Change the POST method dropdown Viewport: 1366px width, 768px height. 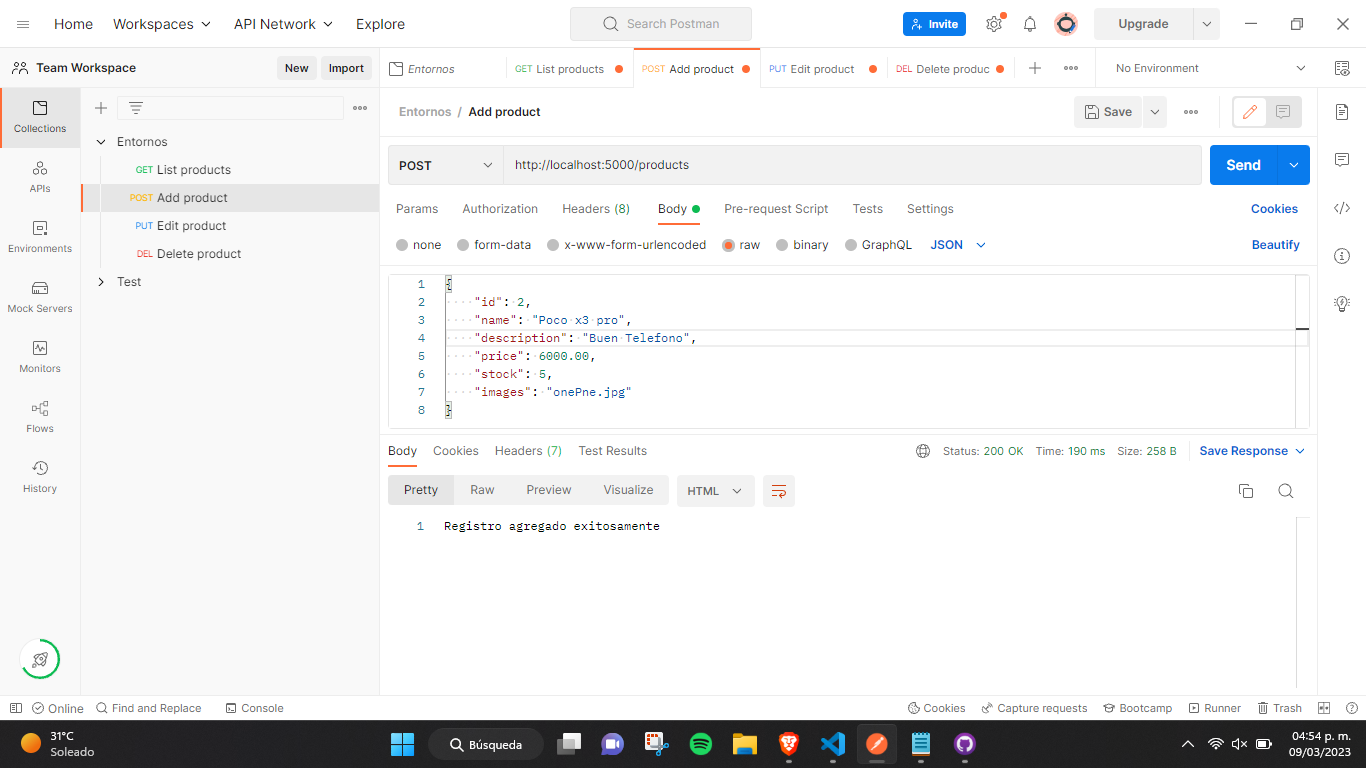[446, 165]
